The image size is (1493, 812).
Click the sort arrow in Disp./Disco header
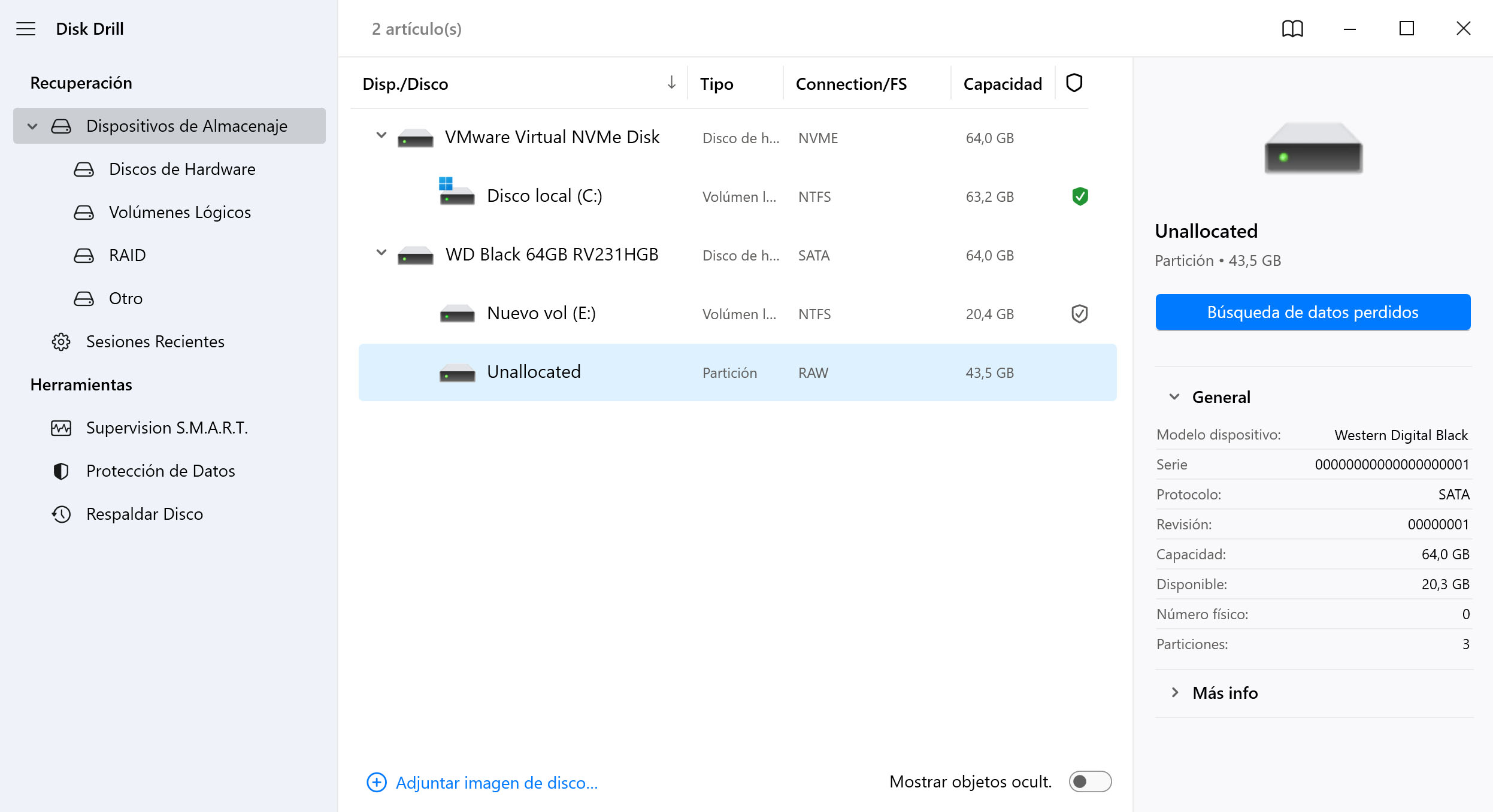click(671, 83)
